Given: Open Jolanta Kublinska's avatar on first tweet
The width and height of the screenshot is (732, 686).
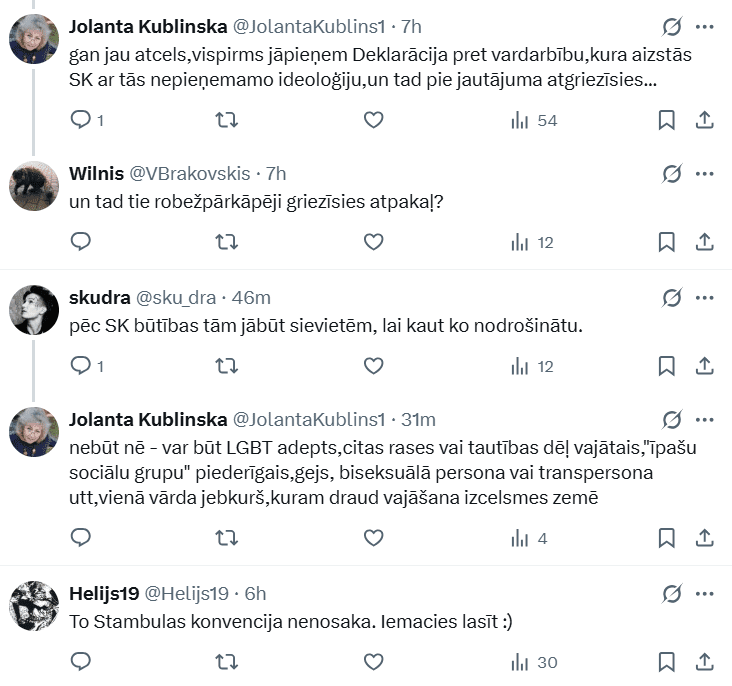Looking at the screenshot, I should coord(34,39).
